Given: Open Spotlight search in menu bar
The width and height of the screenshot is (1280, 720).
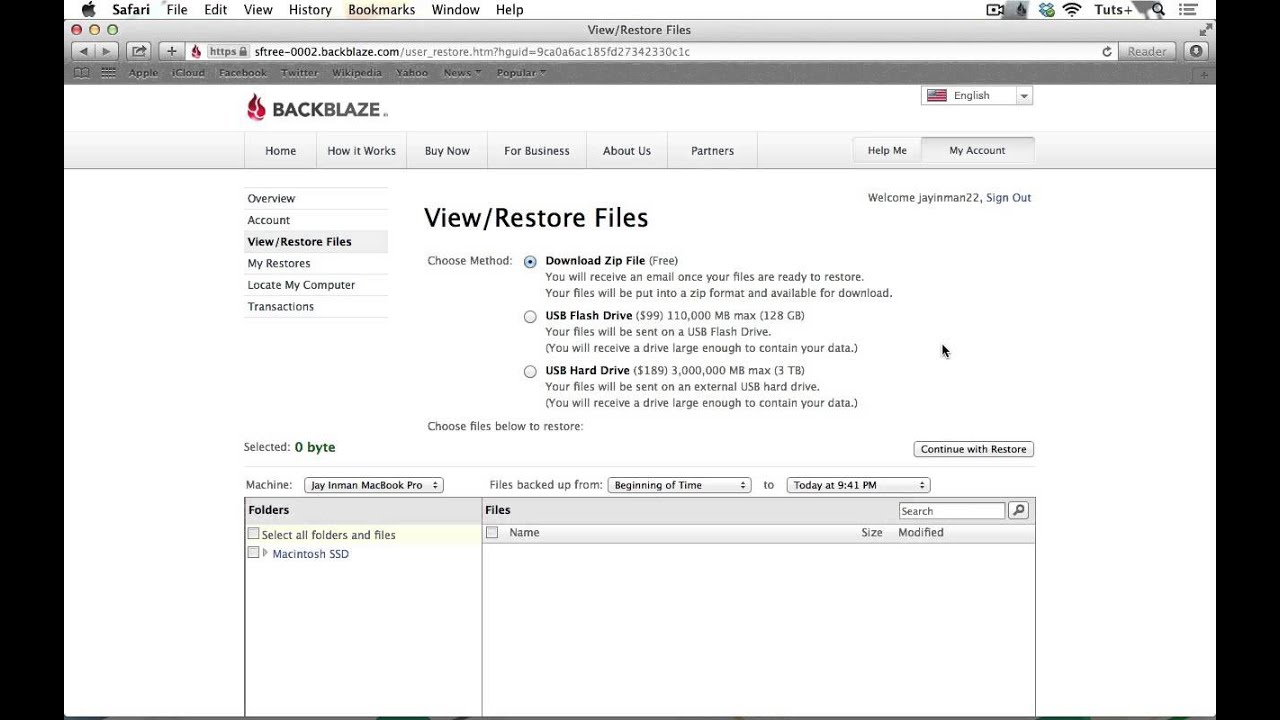Looking at the screenshot, I should pyautogui.click(x=1158, y=9).
